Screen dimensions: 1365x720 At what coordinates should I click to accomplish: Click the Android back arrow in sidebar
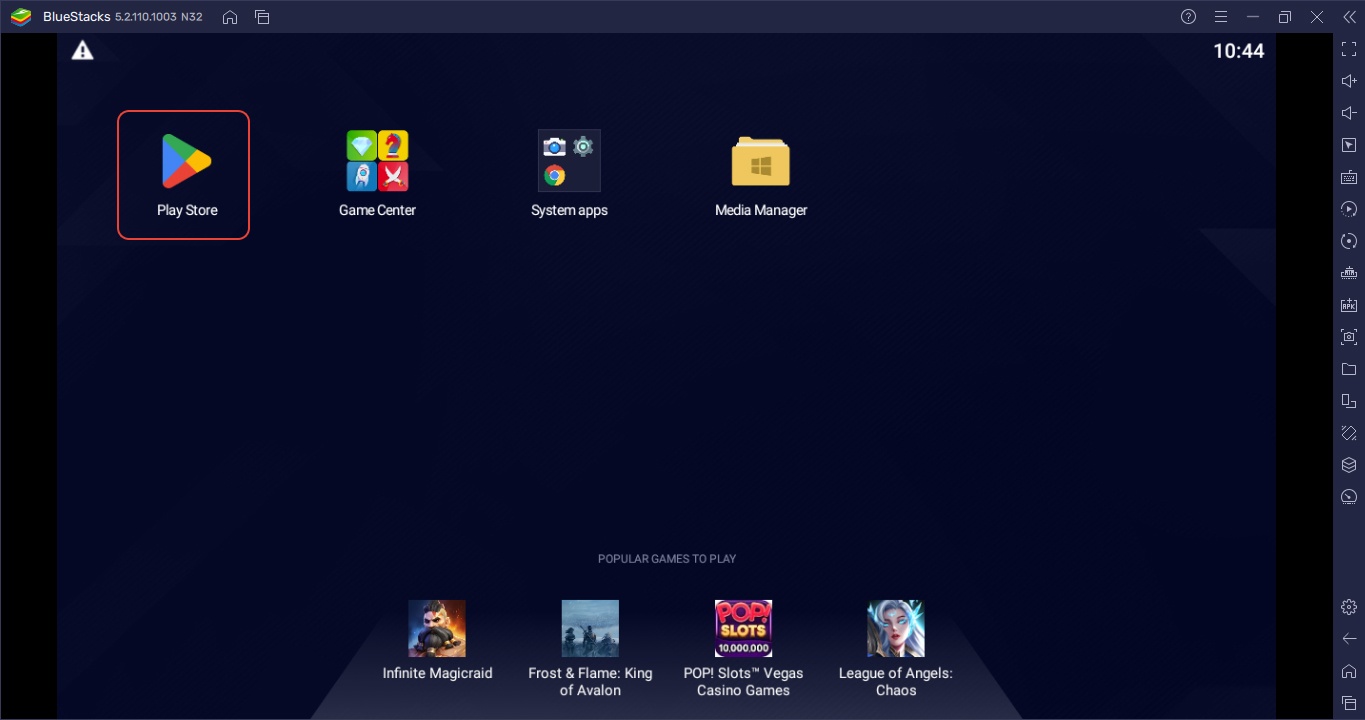click(1349, 638)
